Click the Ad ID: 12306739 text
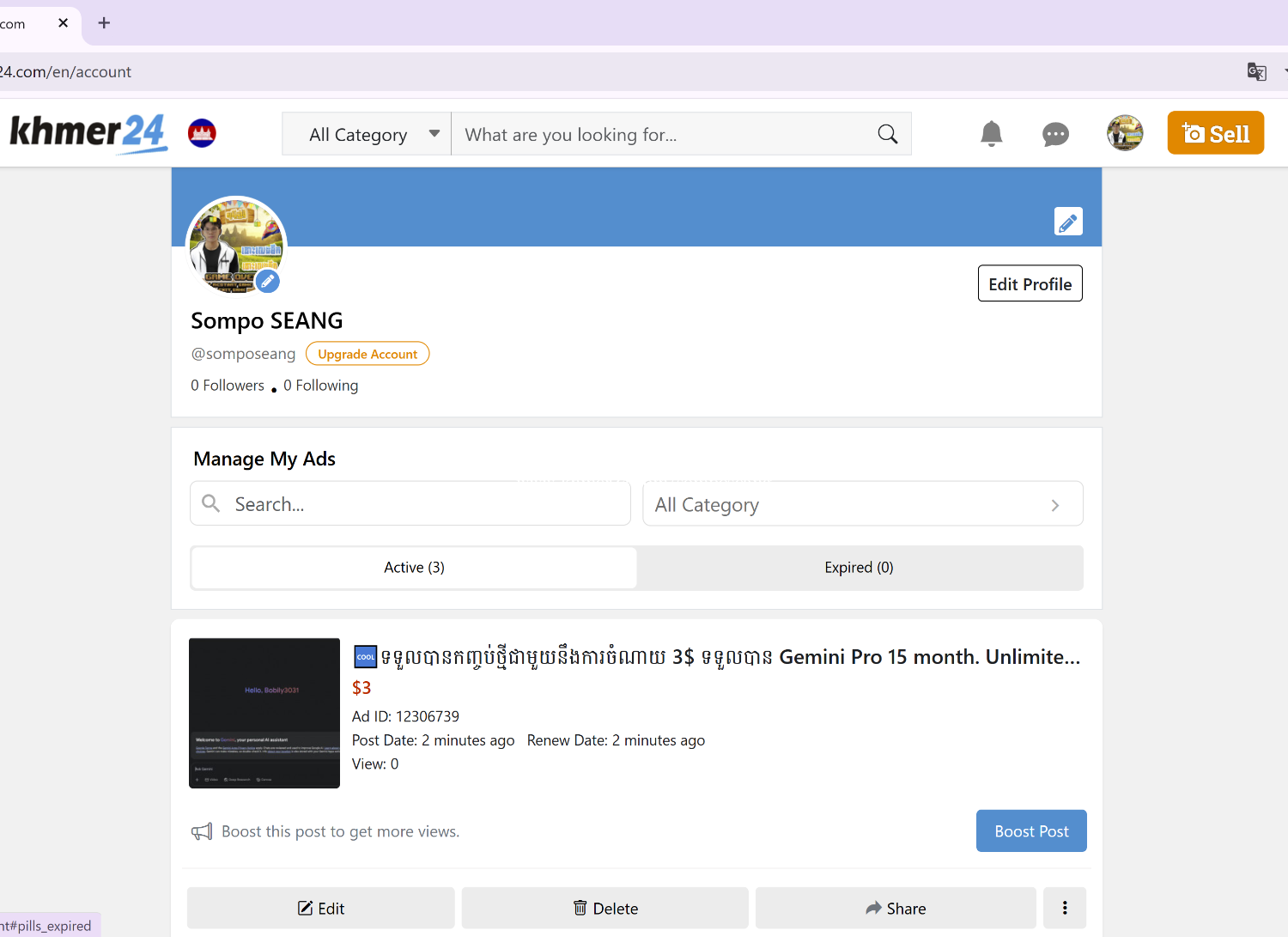This screenshot has height=937, width=1288. [x=405, y=716]
